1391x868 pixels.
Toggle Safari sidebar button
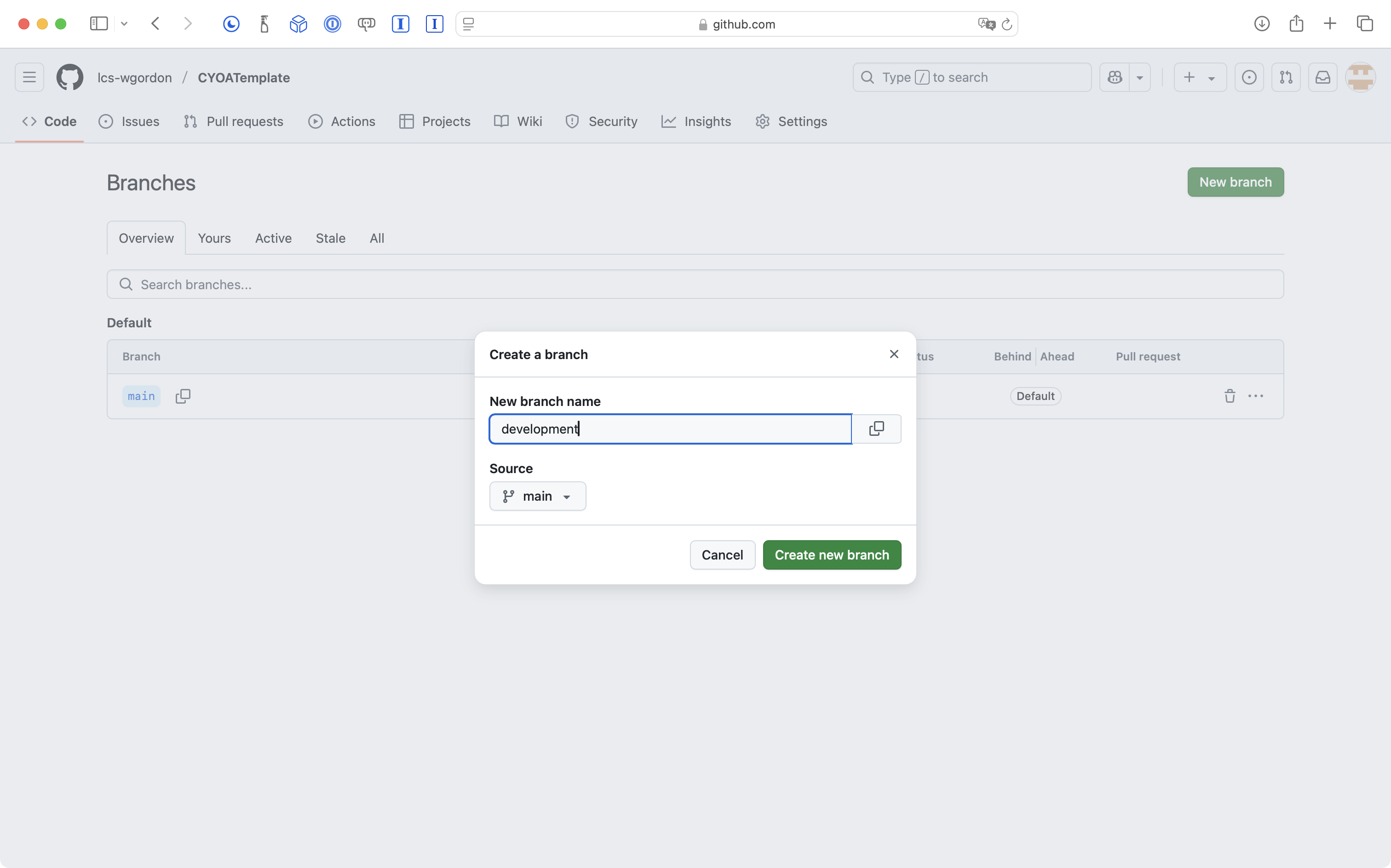click(99, 24)
